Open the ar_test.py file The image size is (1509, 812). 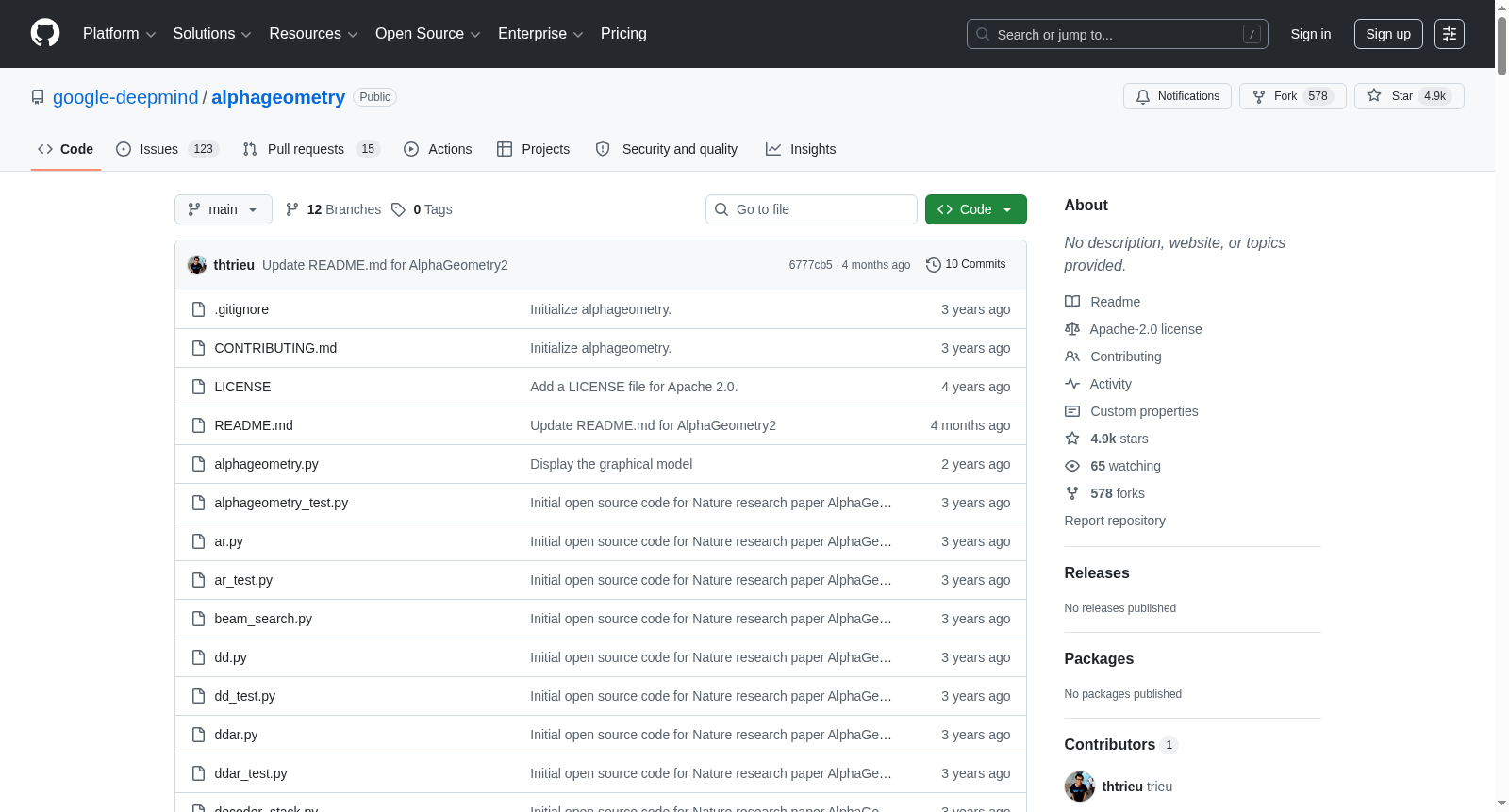click(x=243, y=580)
